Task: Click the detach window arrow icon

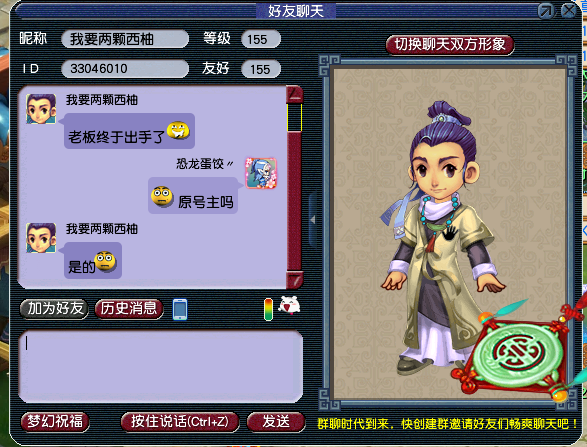Action: (x=546, y=11)
